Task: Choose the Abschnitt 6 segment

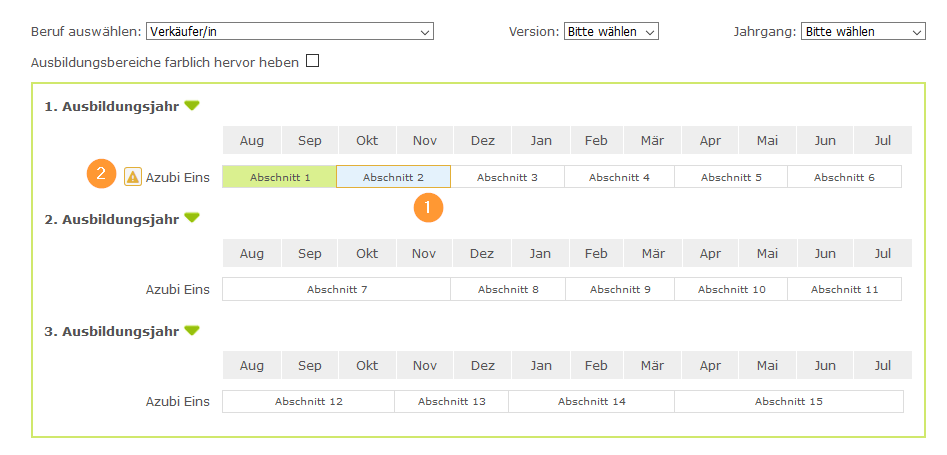Action: [844, 177]
